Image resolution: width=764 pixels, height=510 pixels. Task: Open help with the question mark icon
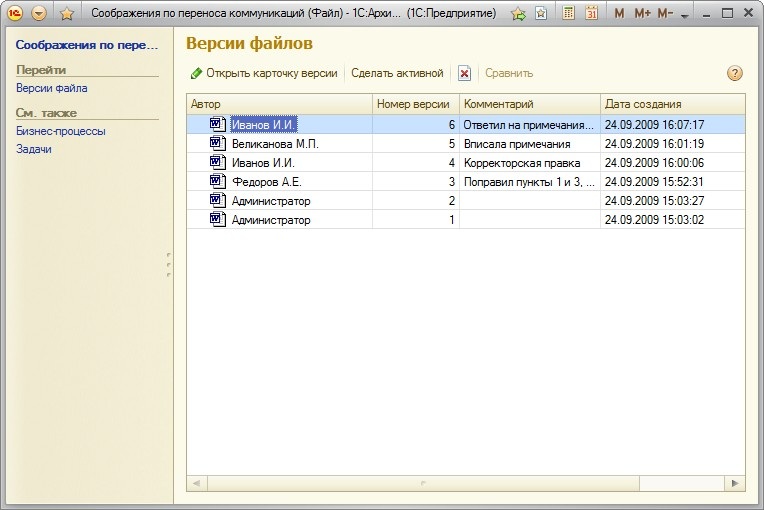tap(735, 73)
